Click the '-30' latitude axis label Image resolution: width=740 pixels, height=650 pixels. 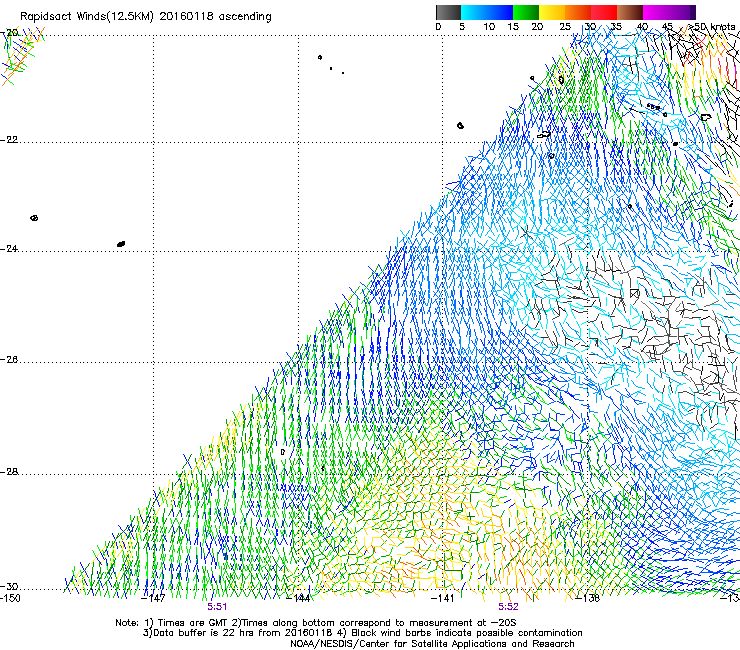coord(9,587)
